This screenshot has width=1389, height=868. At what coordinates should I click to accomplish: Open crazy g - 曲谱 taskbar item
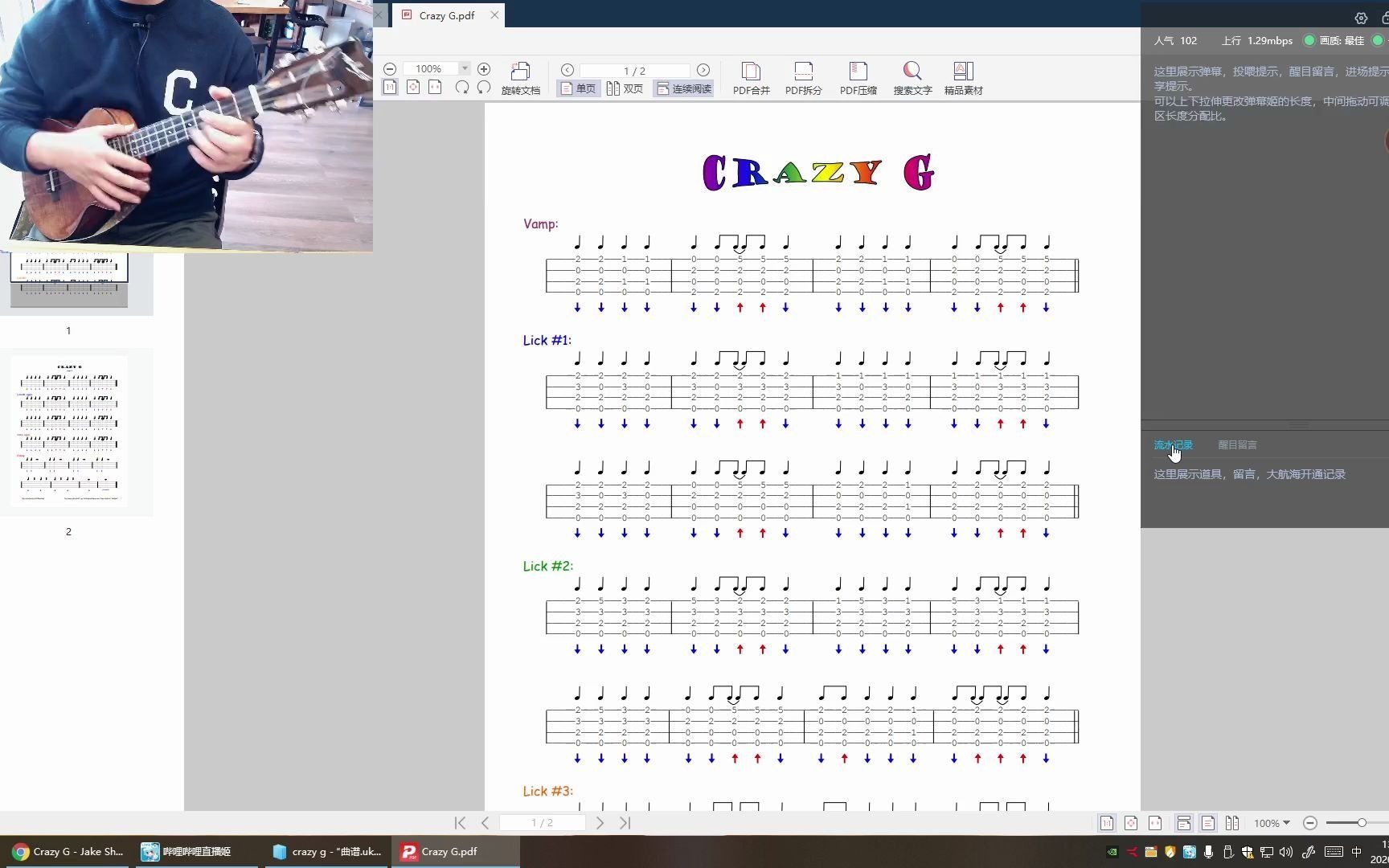tap(326, 852)
